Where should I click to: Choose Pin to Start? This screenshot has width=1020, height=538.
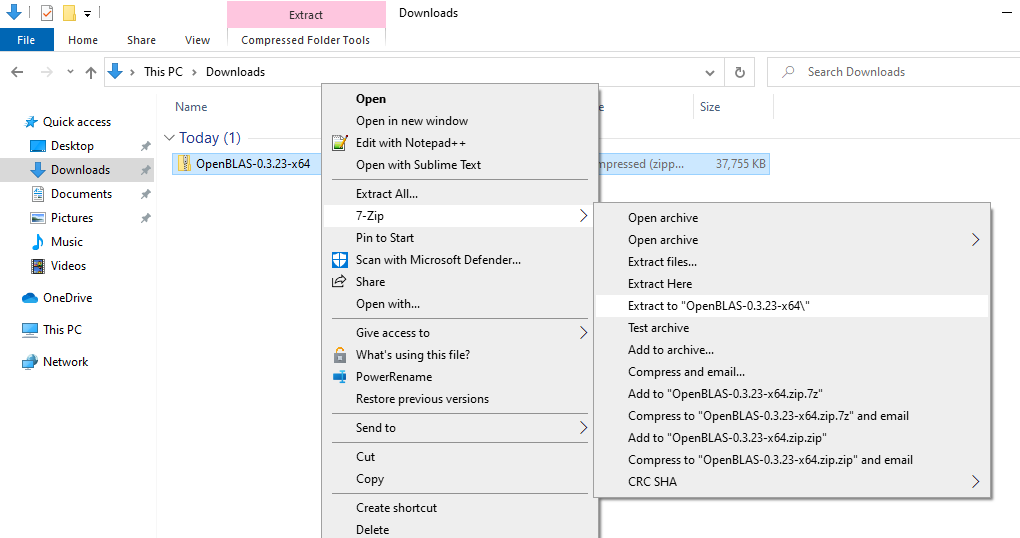point(460,238)
